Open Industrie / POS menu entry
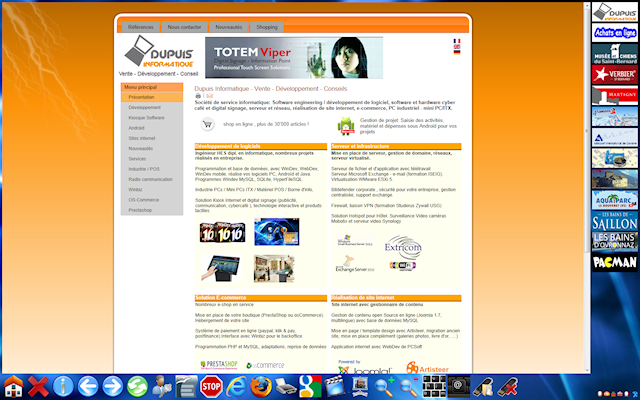Viewport: 640px width, 400px height. pos(152,169)
